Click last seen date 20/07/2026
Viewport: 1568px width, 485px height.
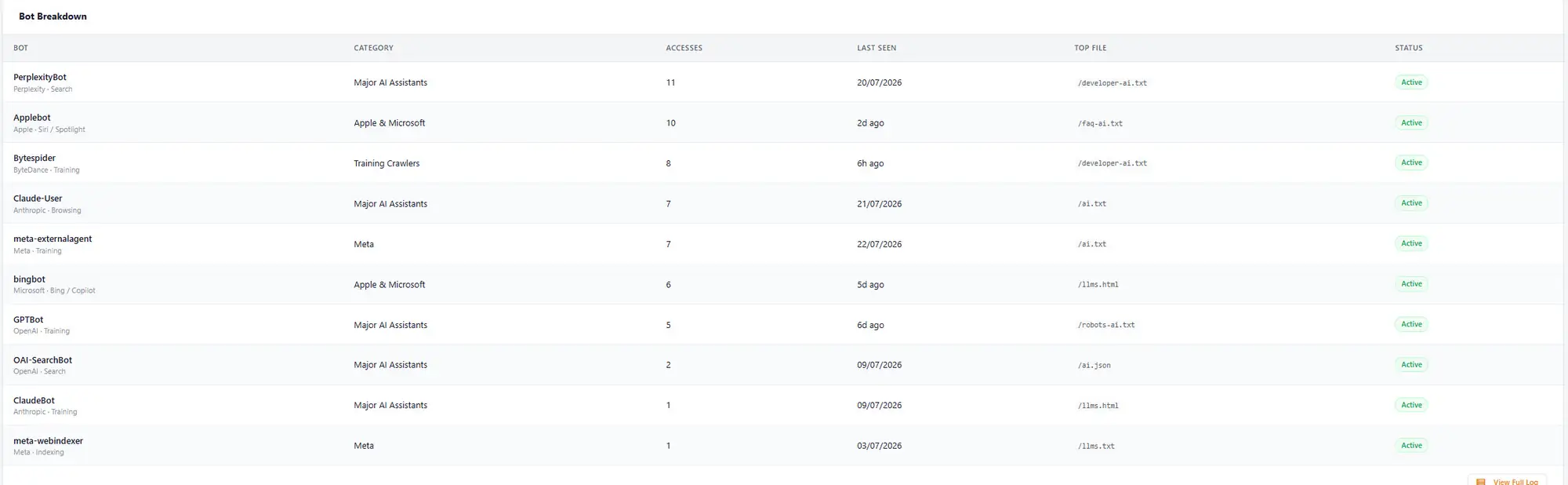879,82
